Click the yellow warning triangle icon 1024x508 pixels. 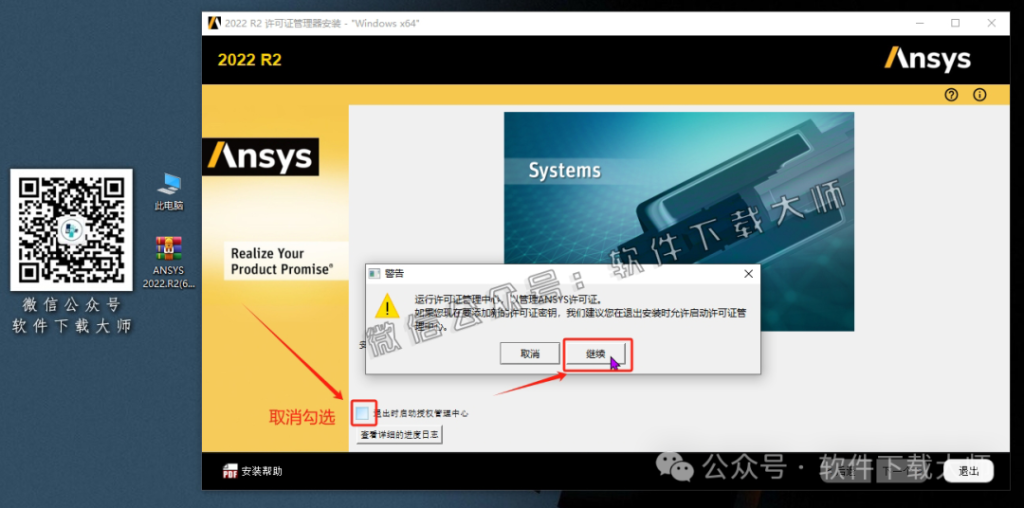coord(387,306)
